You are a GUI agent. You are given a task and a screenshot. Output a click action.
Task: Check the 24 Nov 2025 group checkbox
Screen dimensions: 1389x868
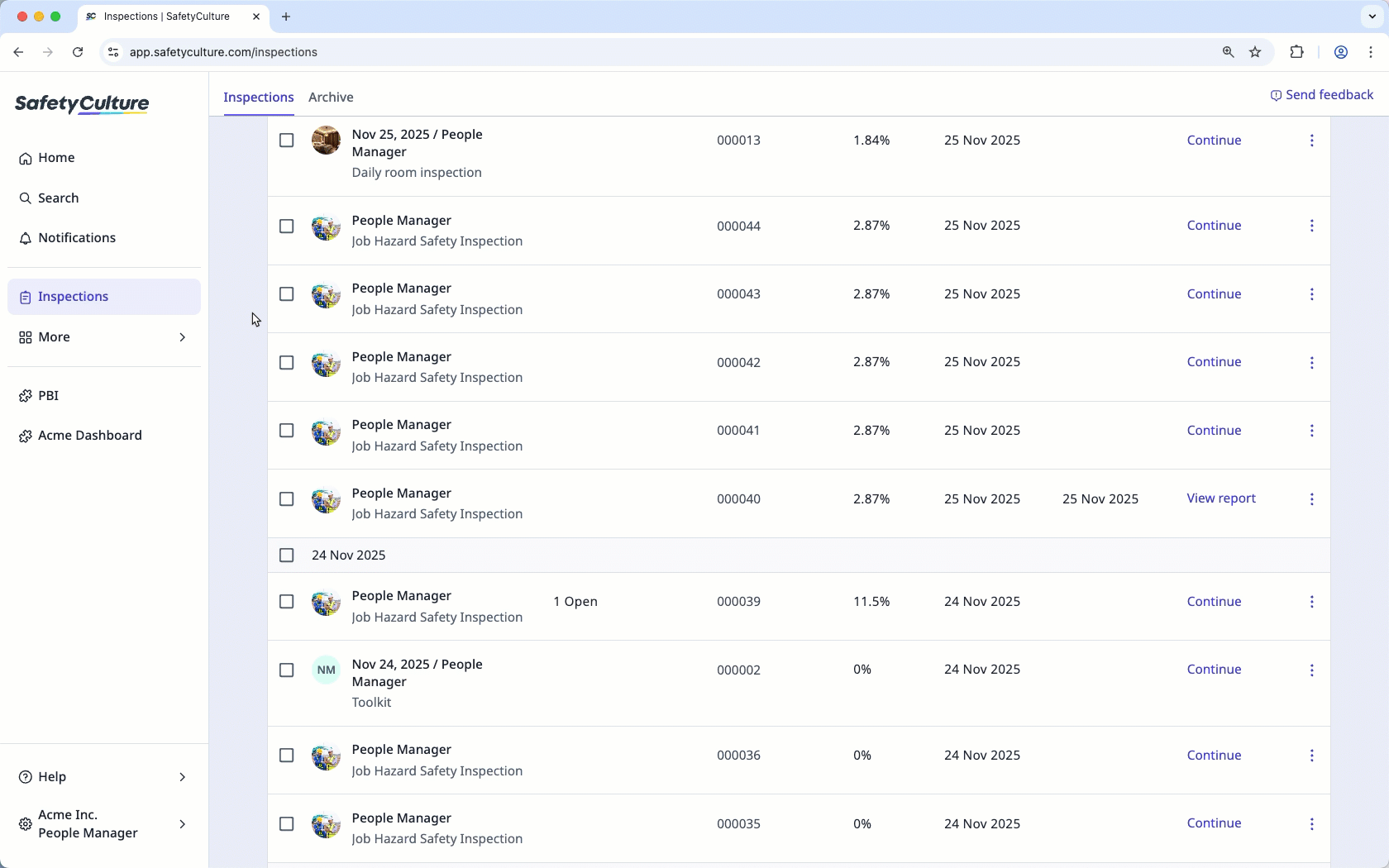(286, 556)
